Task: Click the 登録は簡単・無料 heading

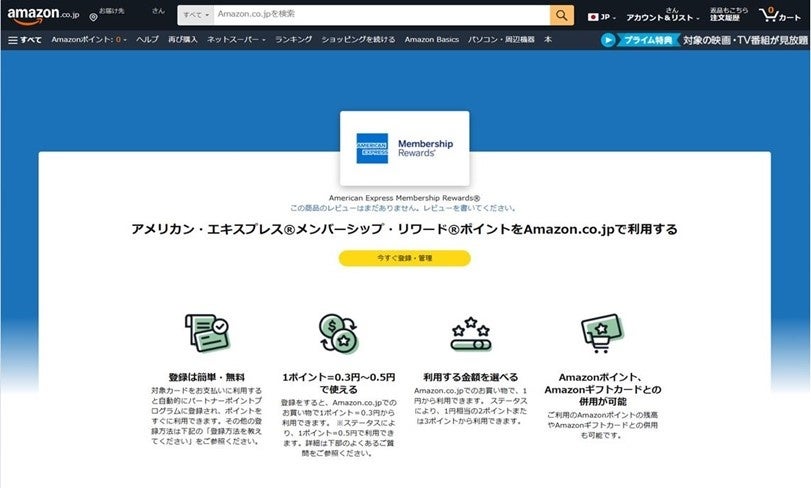Action: coord(207,377)
